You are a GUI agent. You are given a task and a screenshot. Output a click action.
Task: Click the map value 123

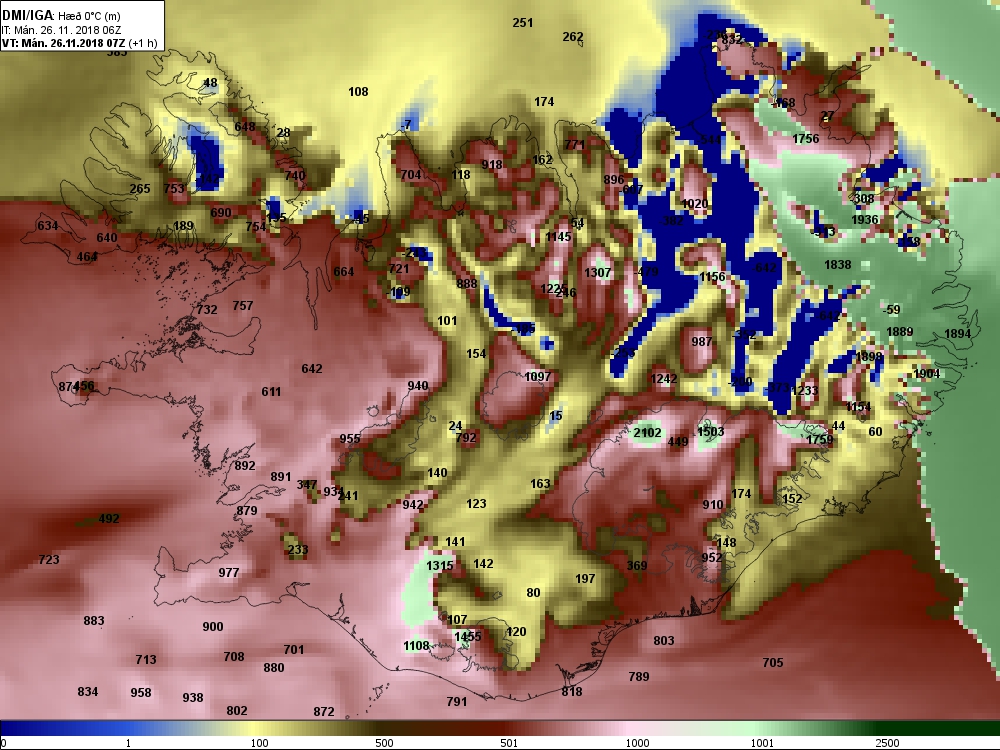[x=476, y=504]
